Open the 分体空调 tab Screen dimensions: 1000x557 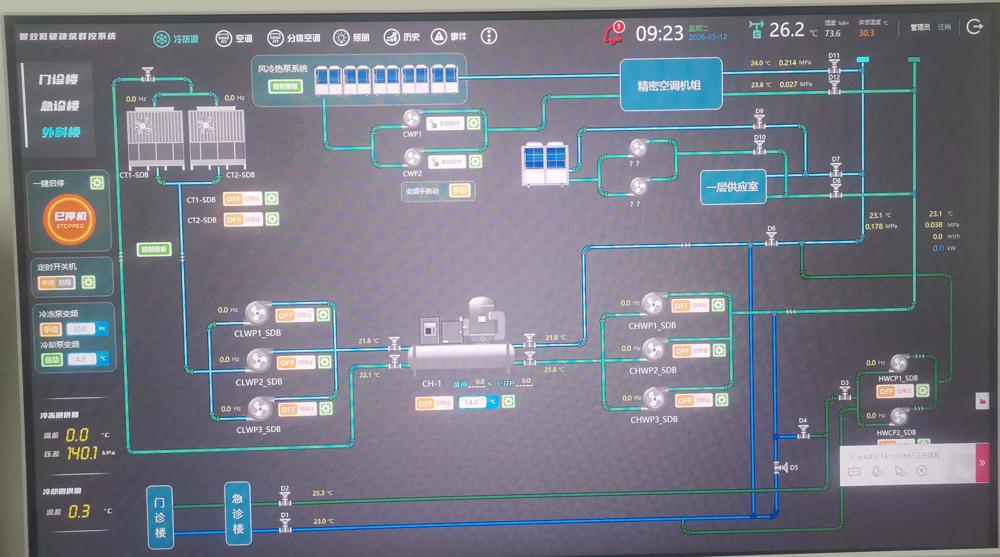click(293, 38)
